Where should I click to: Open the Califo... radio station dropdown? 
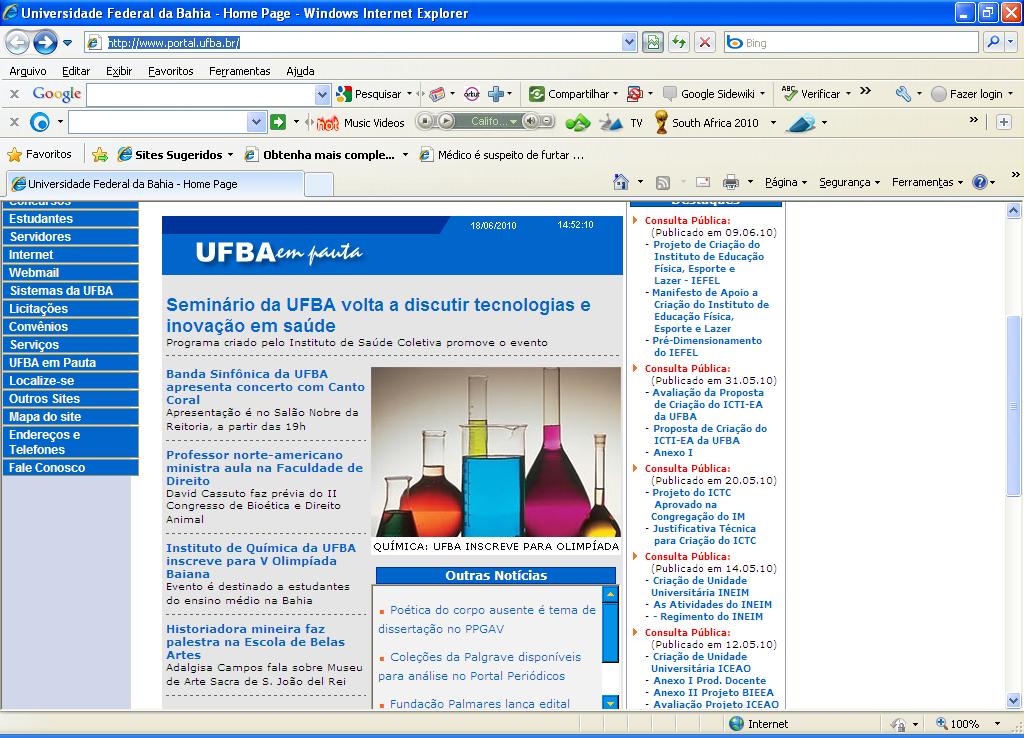[514, 122]
